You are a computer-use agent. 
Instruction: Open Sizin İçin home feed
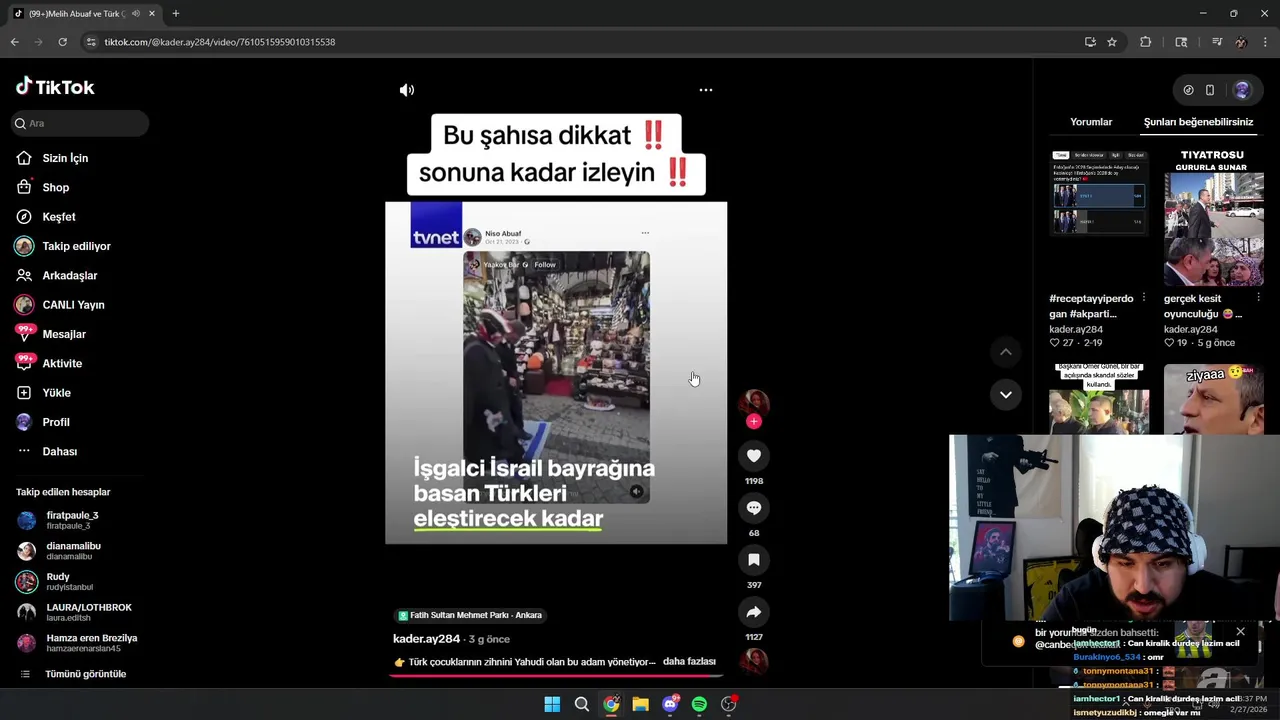(66, 158)
